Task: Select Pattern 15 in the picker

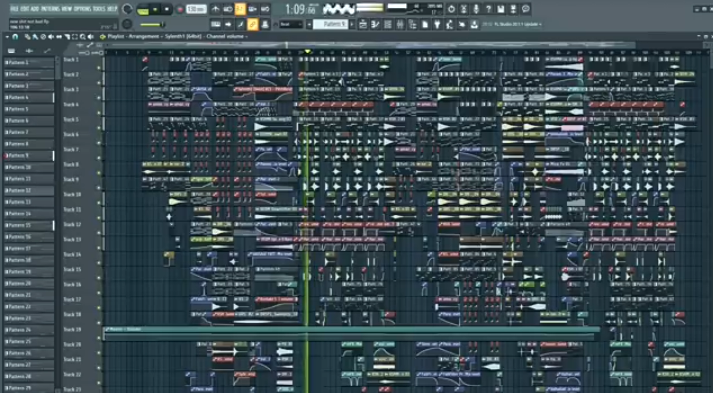Action: coord(29,225)
